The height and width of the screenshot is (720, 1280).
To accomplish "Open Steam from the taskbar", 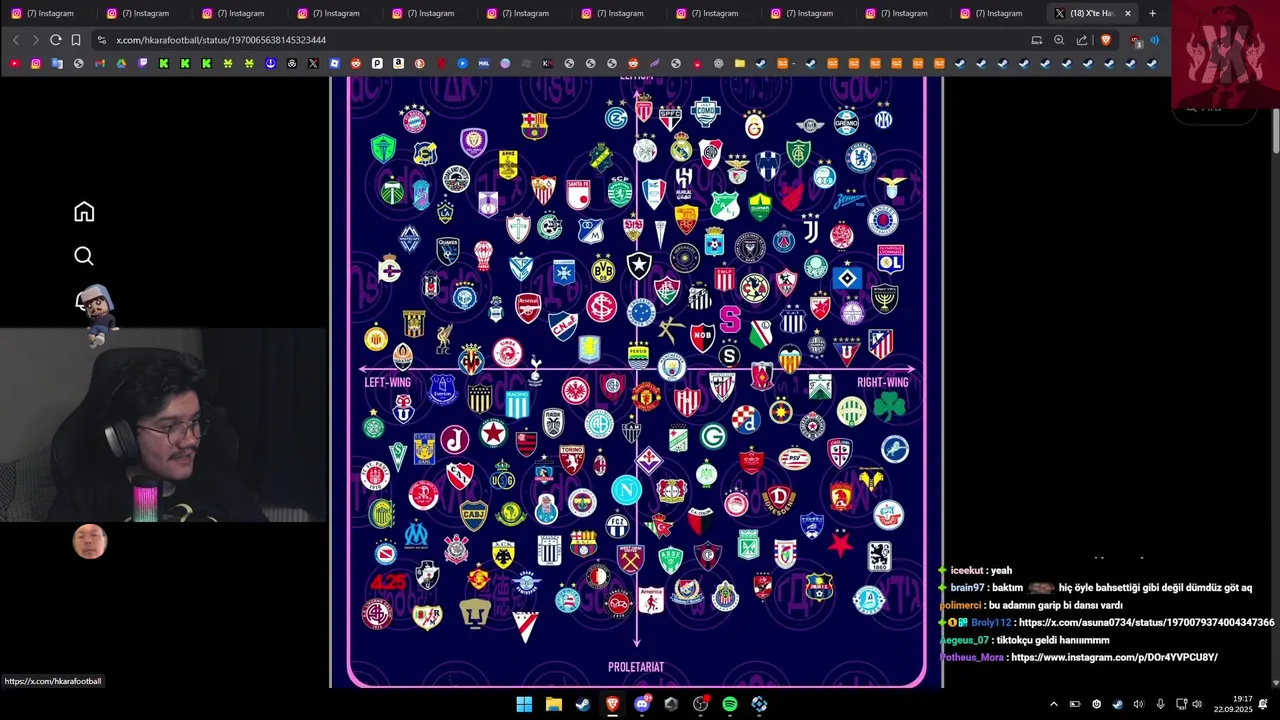I will [x=582, y=704].
